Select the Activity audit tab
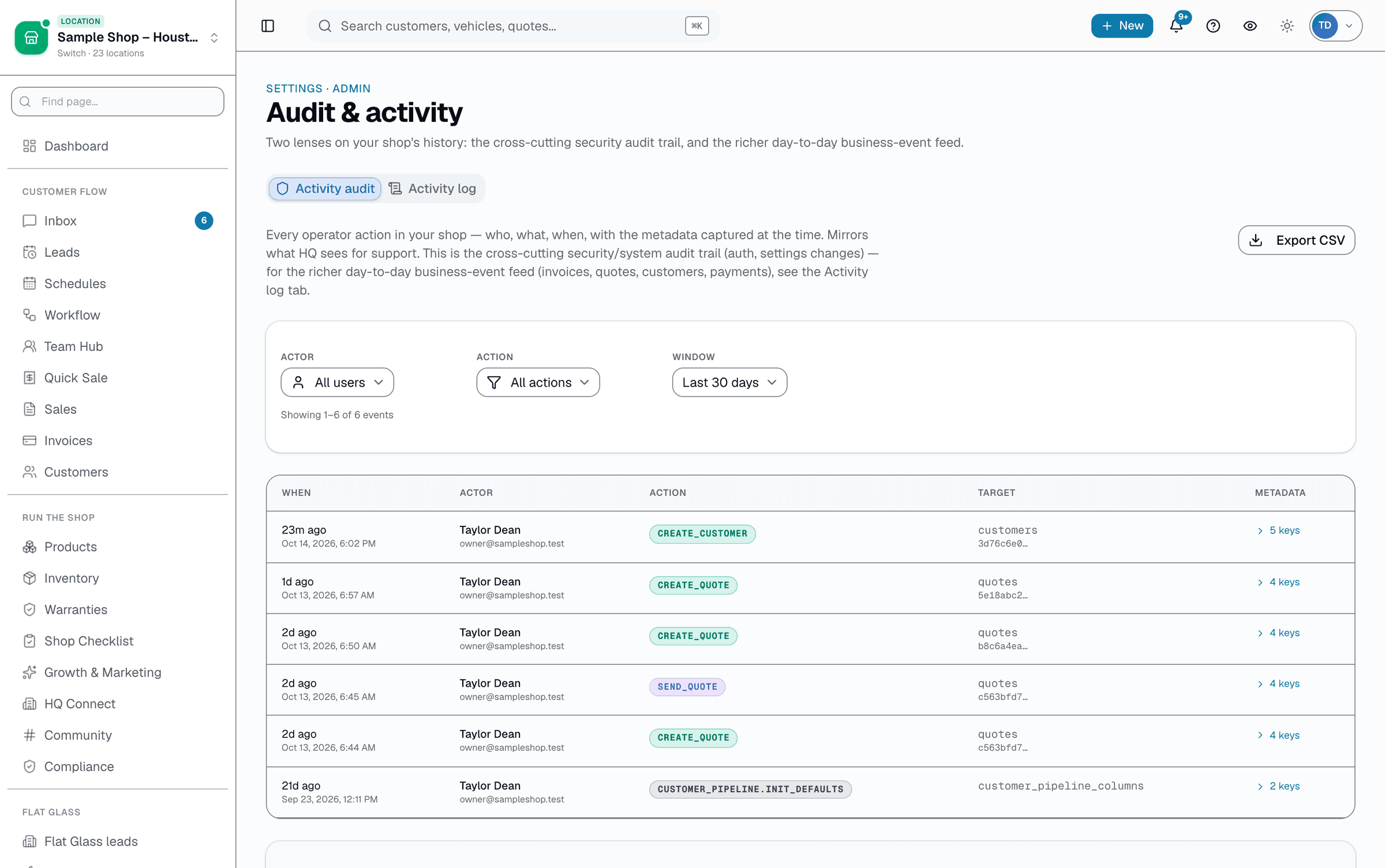1385x868 pixels. pos(325,189)
